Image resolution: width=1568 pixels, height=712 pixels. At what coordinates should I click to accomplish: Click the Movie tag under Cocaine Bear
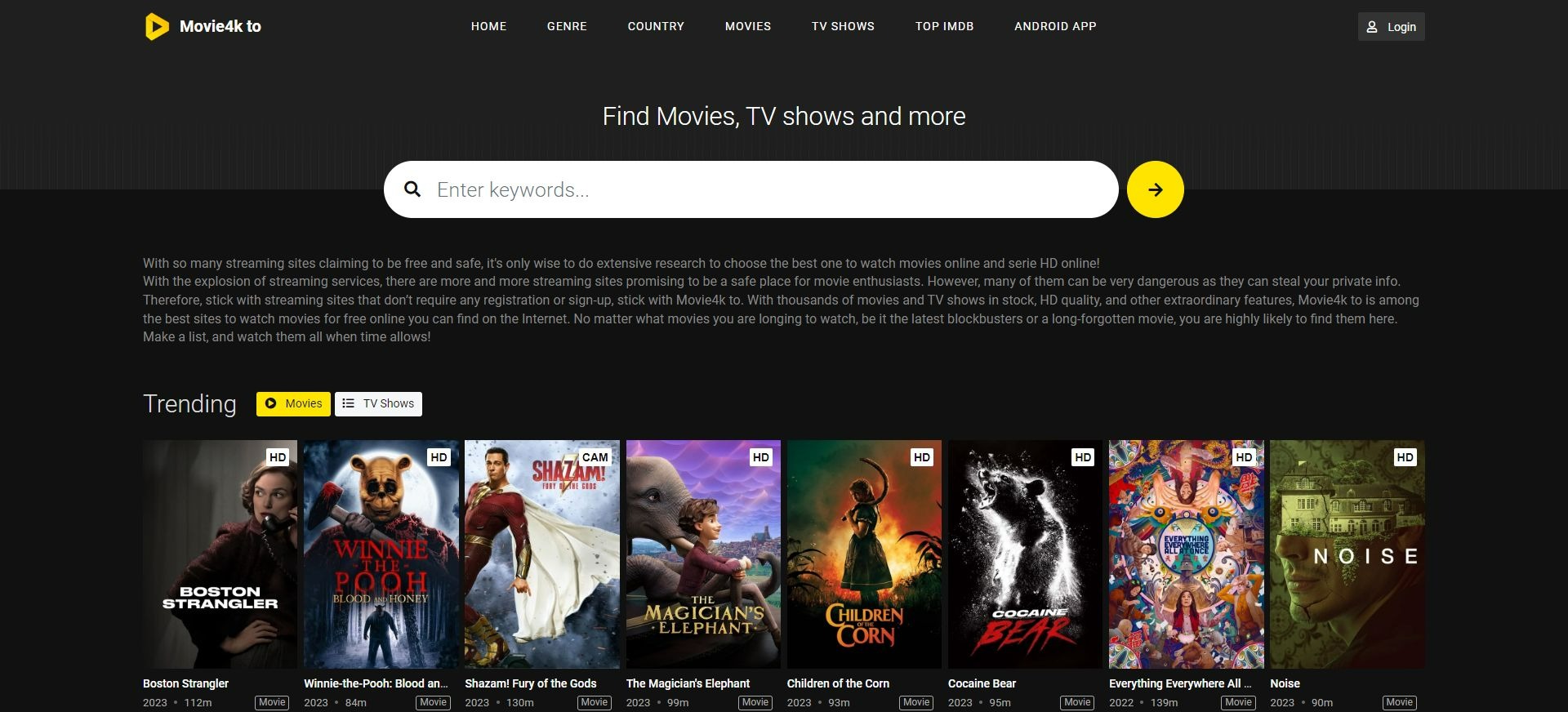(x=1077, y=702)
